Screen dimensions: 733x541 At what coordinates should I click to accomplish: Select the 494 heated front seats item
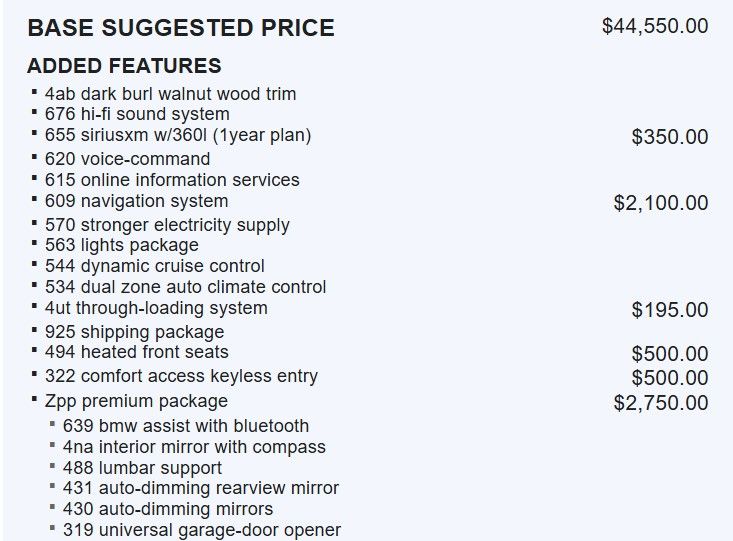point(136,352)
